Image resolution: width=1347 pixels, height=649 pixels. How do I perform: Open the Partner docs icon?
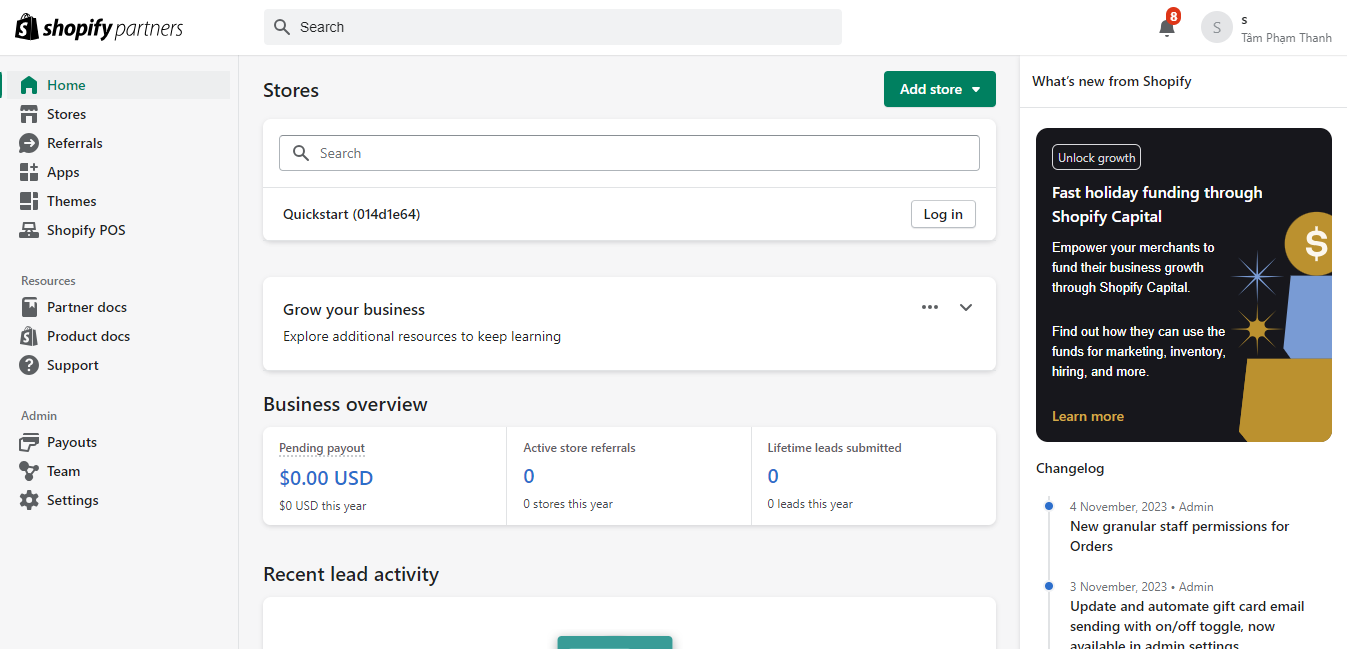coord(31,306)
